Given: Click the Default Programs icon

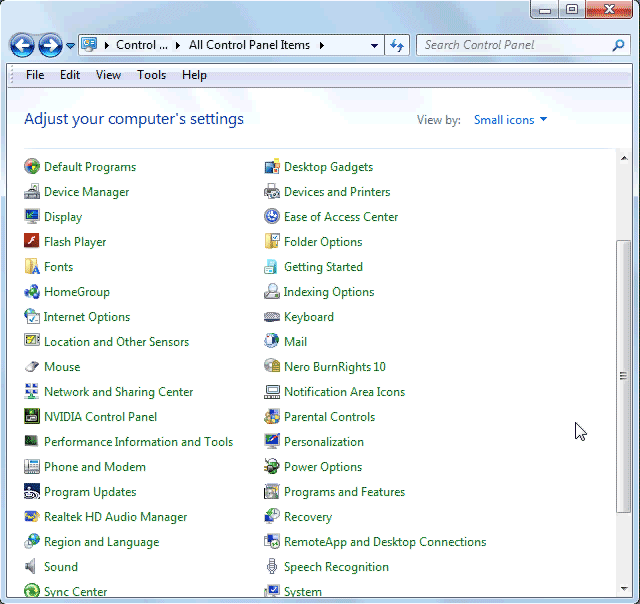Looking at the screenshot, I should point(32,167).
